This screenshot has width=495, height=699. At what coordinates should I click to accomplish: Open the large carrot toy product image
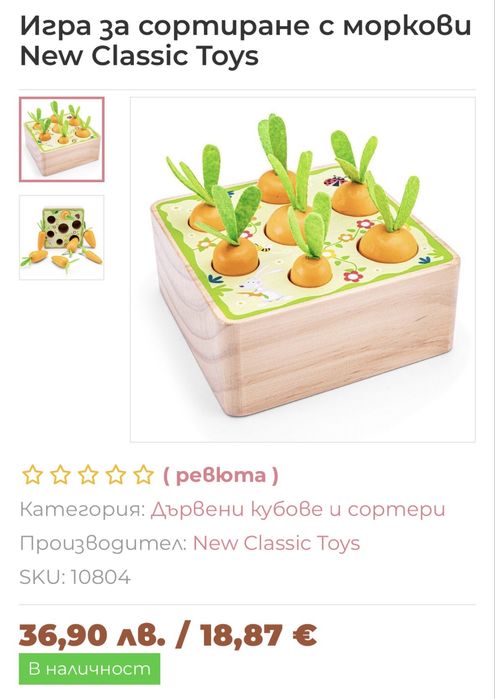pyautogui.click(x=303, y=270)
